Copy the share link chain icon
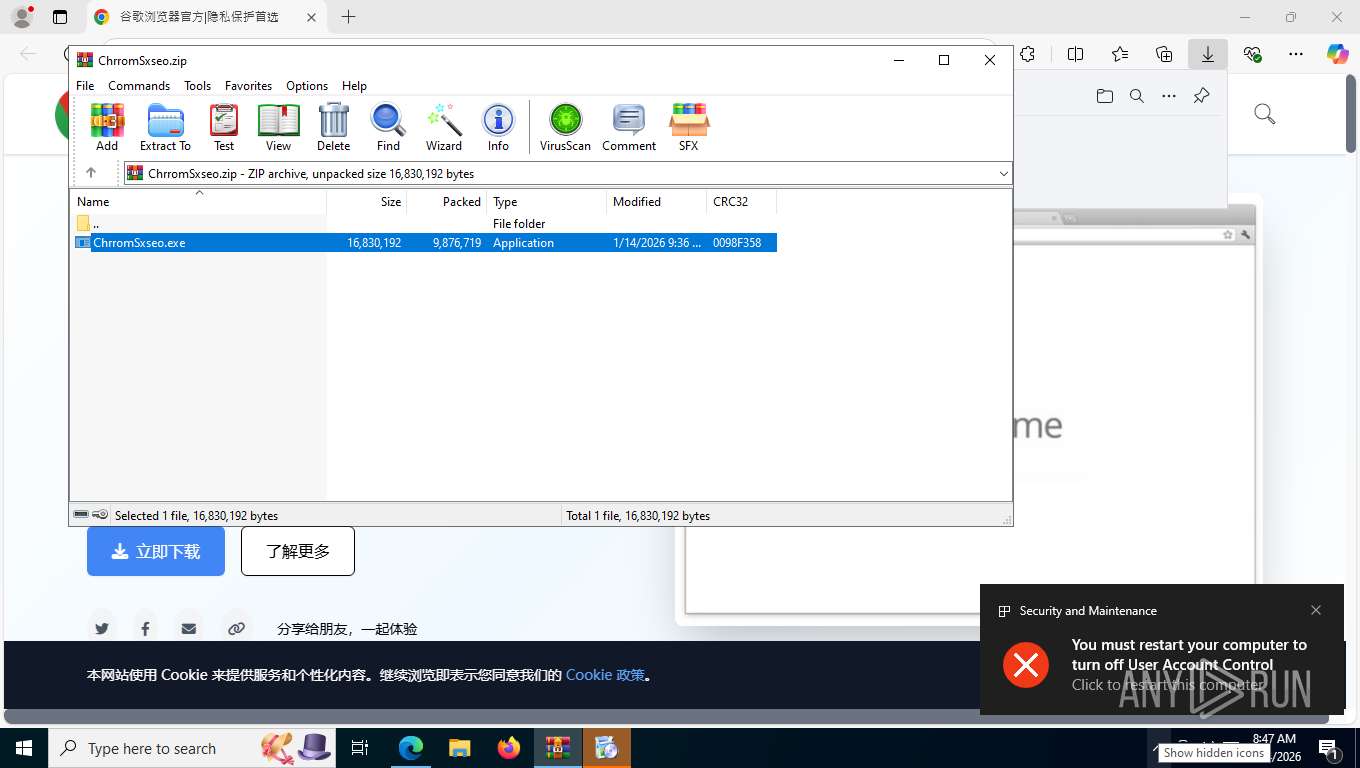 (x=236, y=629)
